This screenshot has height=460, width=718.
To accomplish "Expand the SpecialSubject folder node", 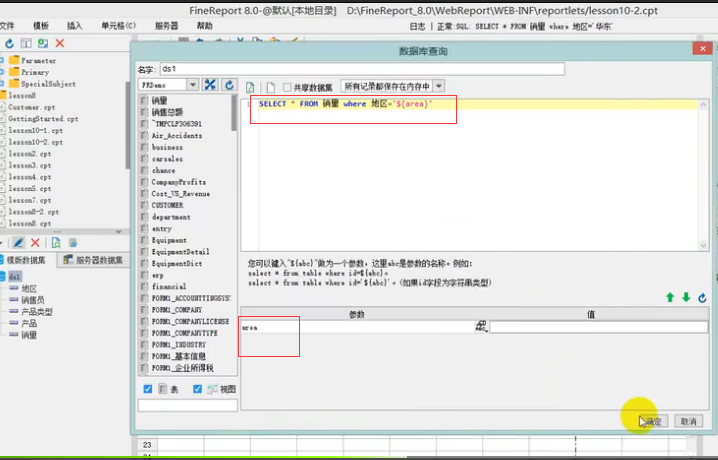I will click(x=2, y=83).
